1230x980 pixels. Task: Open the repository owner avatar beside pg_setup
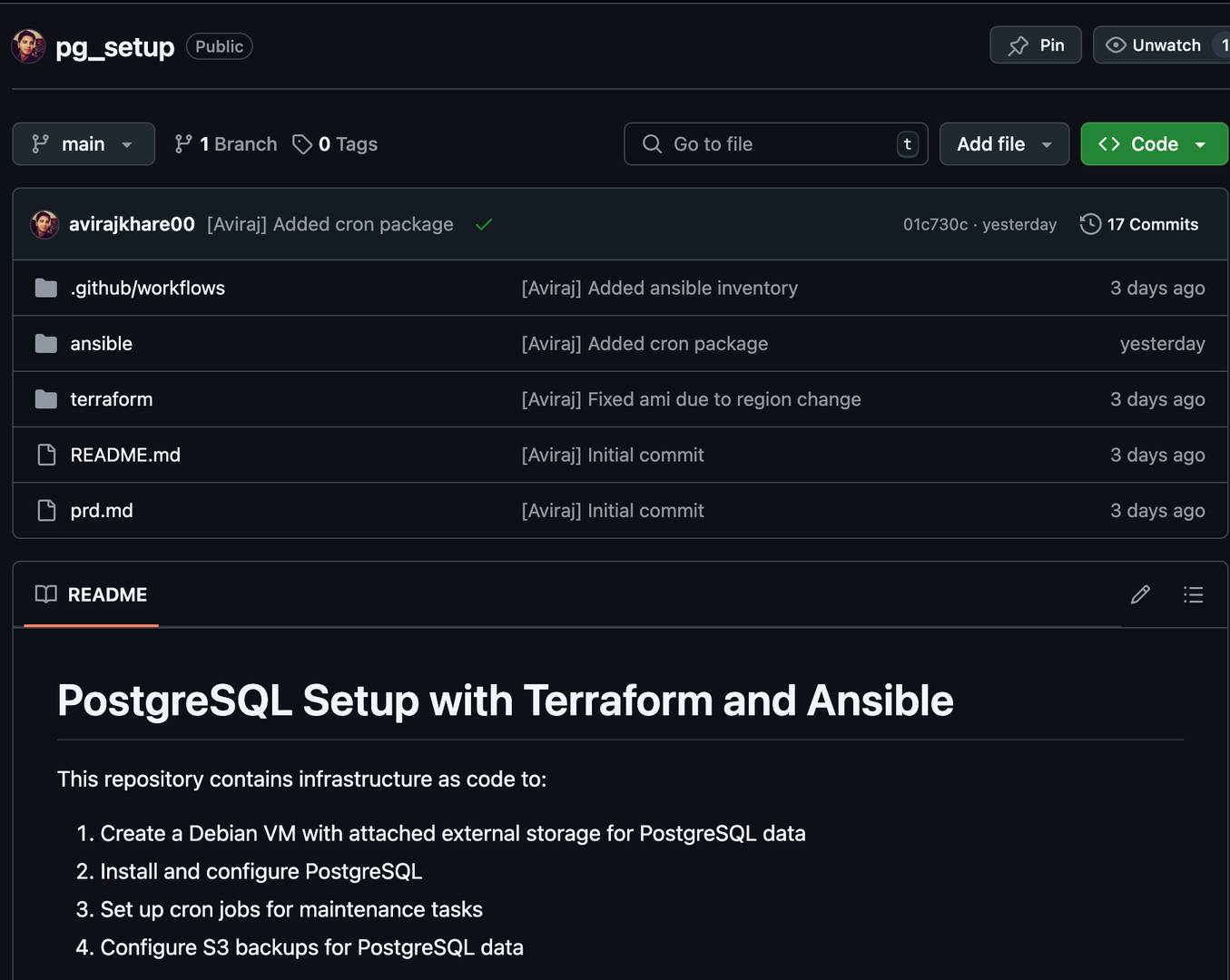(28, 46)
